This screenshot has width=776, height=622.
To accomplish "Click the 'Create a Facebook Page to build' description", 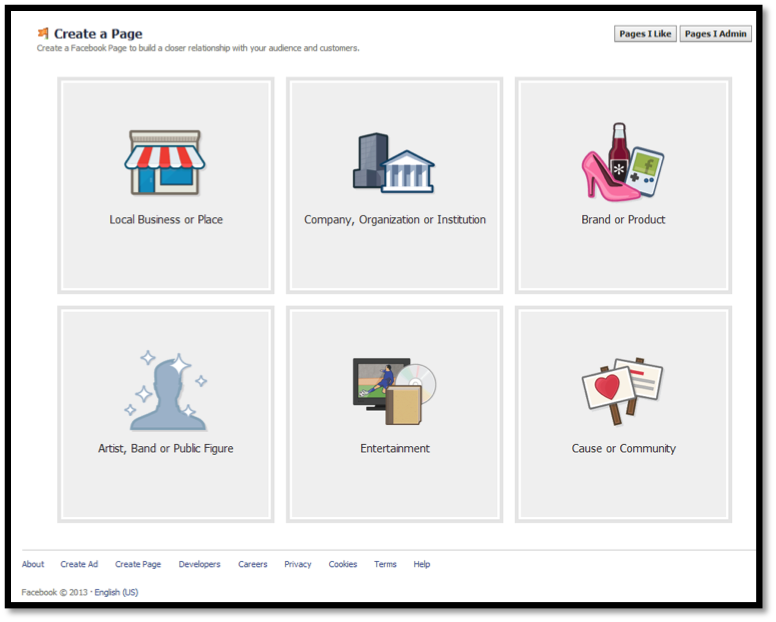I will (198, 48).
